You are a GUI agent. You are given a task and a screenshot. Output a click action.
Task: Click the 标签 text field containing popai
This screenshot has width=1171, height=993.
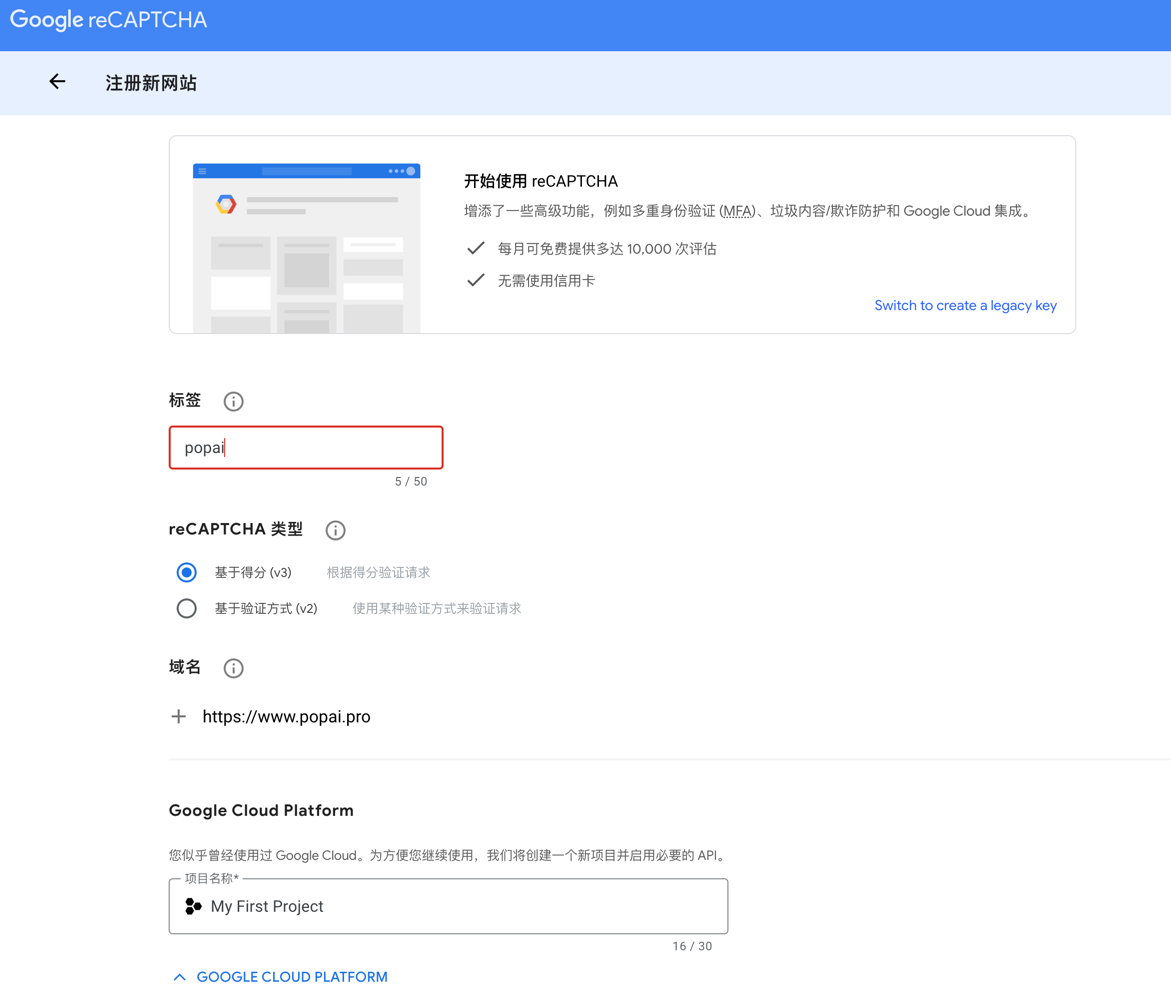(x=305, y=447)
